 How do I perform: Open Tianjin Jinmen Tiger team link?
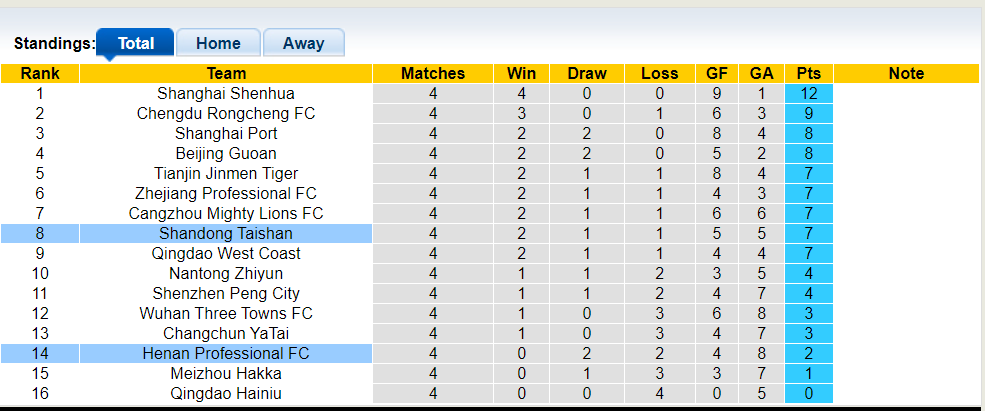(x=226, y=173)
